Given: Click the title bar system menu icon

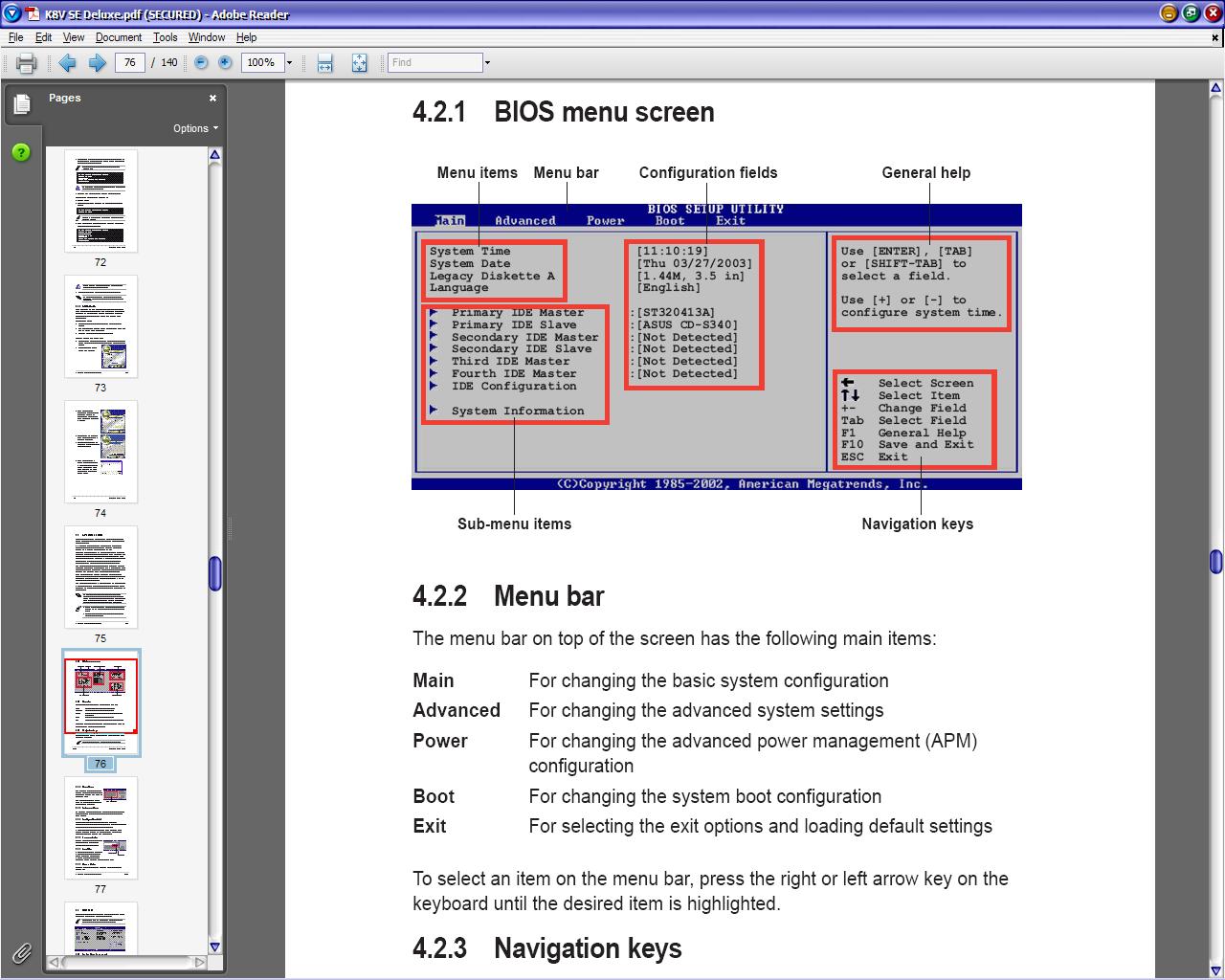Looking at the screenshot, I should (x=11, y=13).
